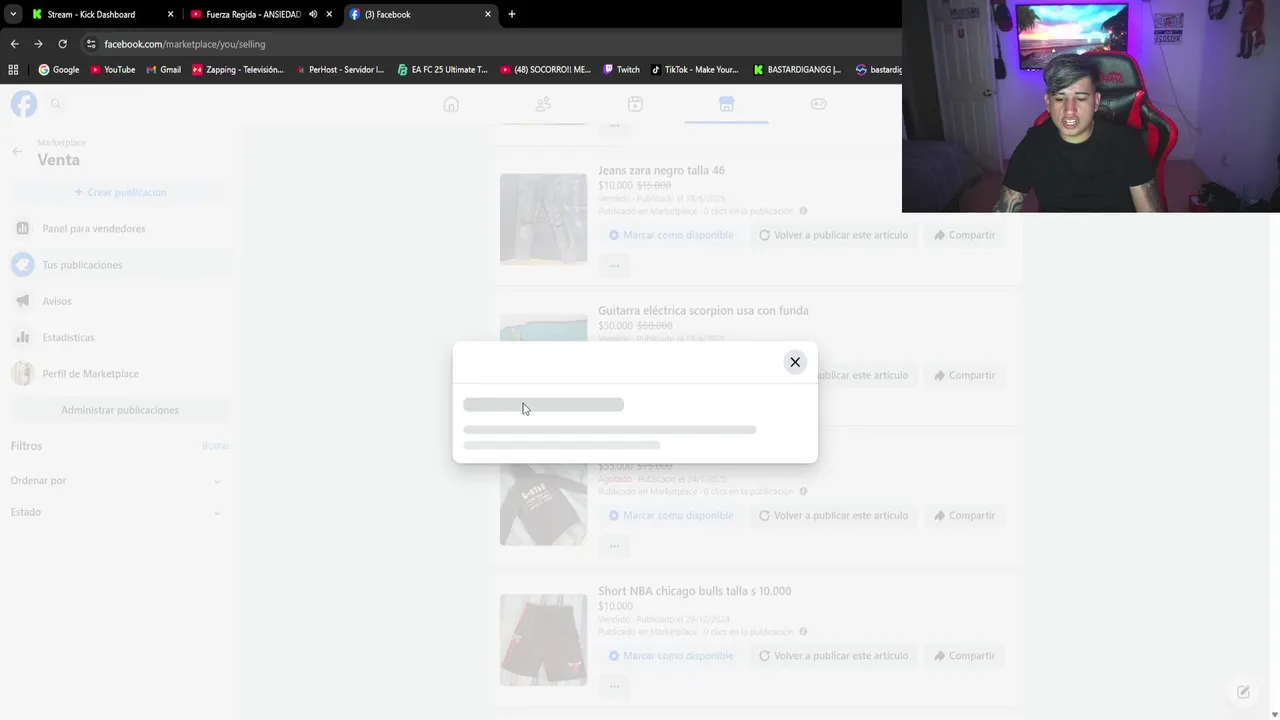Viewport: 1280px width, 720px height.
Task: Open the black hoodie listing thumbnail
Action: tap(543, 504)
